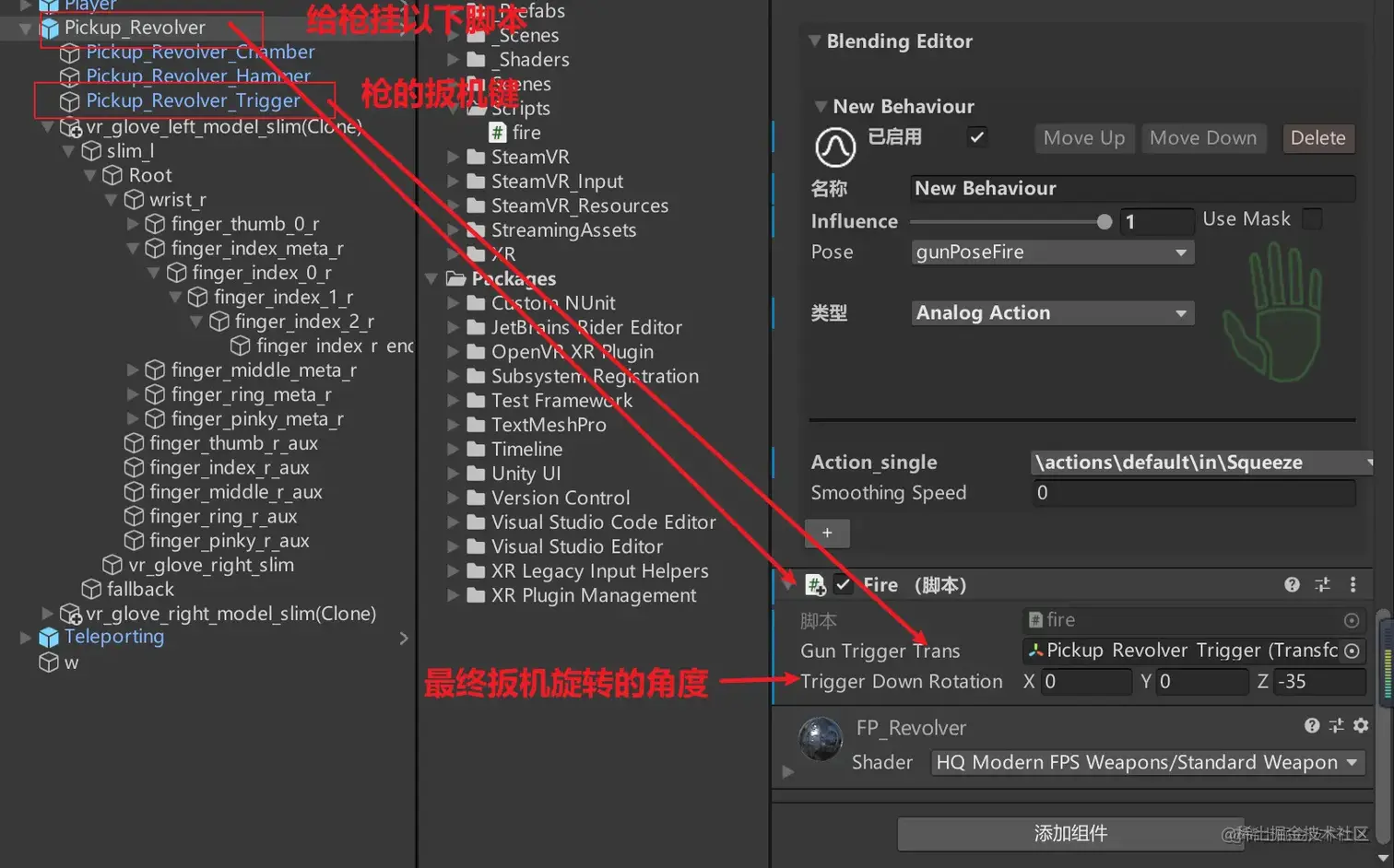Screen dimensions: 1394x868
Task: Select OpenVR XR Plugin package
Action: coord(573,352)
